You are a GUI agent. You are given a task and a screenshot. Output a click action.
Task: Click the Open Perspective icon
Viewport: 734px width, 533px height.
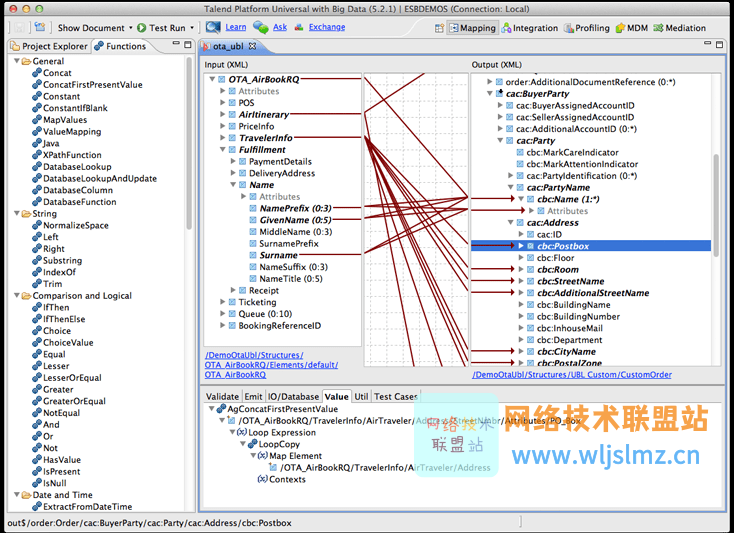(x=439, y=28)
